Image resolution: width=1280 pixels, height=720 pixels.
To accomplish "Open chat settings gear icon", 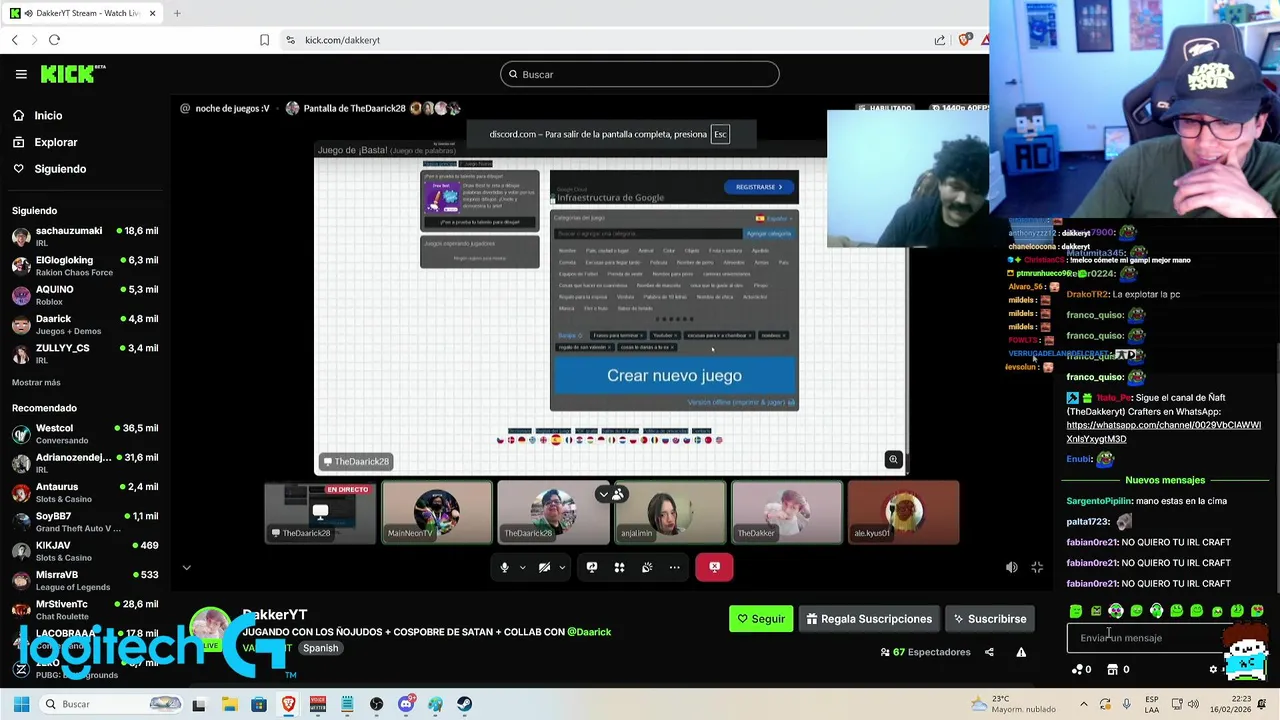I will (x=1213, y=670).
